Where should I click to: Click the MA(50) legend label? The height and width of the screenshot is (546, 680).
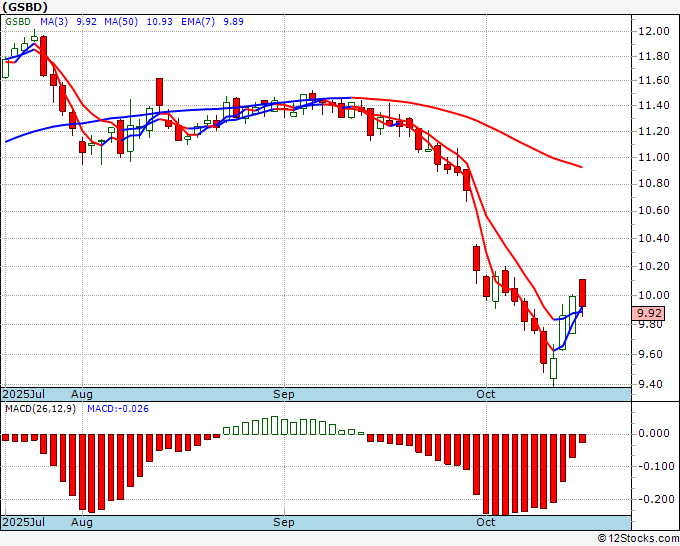(121, 22)
